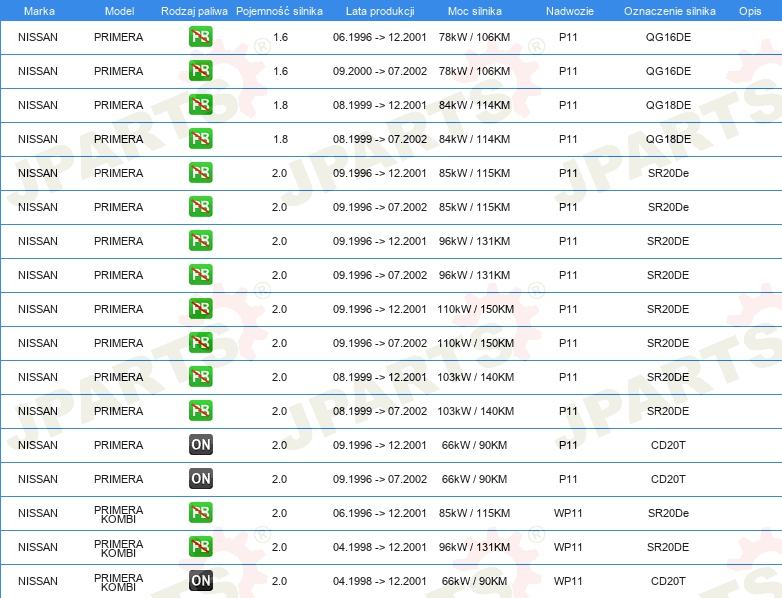Click the PB icon in the 110kW row ending 12.2001
This screenshot has height=598, width=782.
(x=200, y=309)
